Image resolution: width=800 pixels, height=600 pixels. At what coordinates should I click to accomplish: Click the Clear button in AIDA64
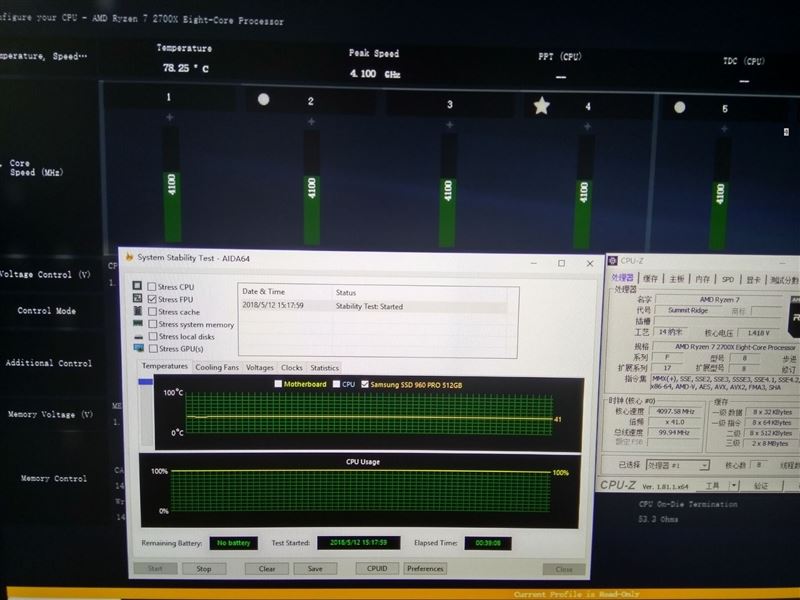click(267, 568)
